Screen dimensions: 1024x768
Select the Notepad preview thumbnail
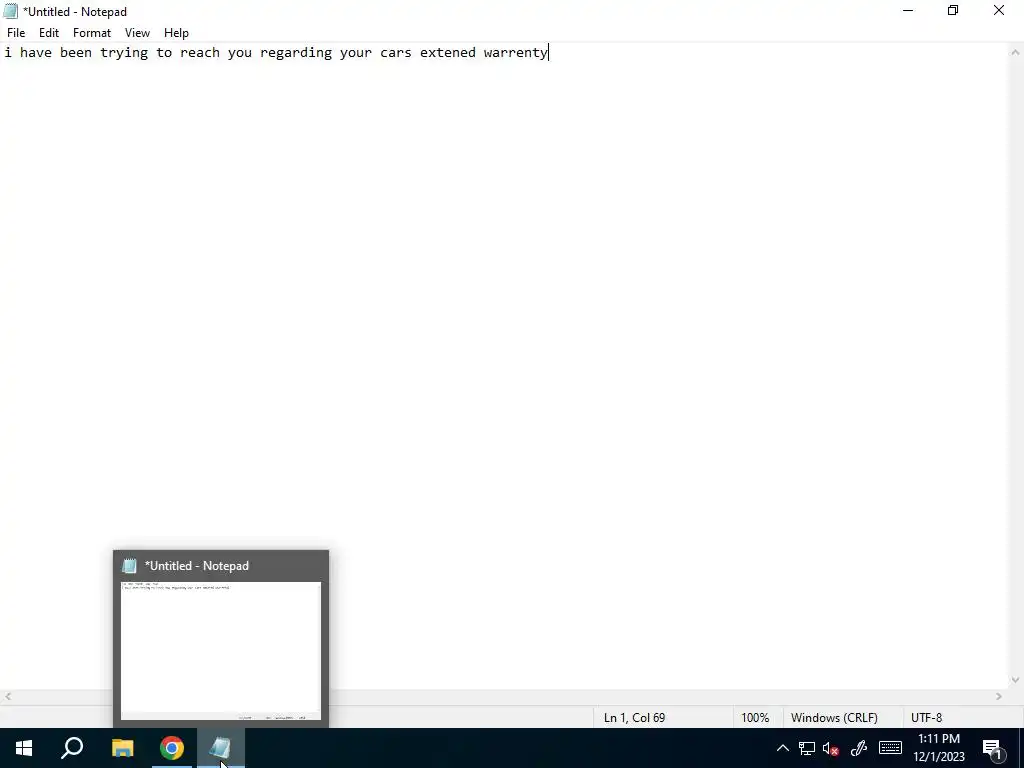click(221, 651)
